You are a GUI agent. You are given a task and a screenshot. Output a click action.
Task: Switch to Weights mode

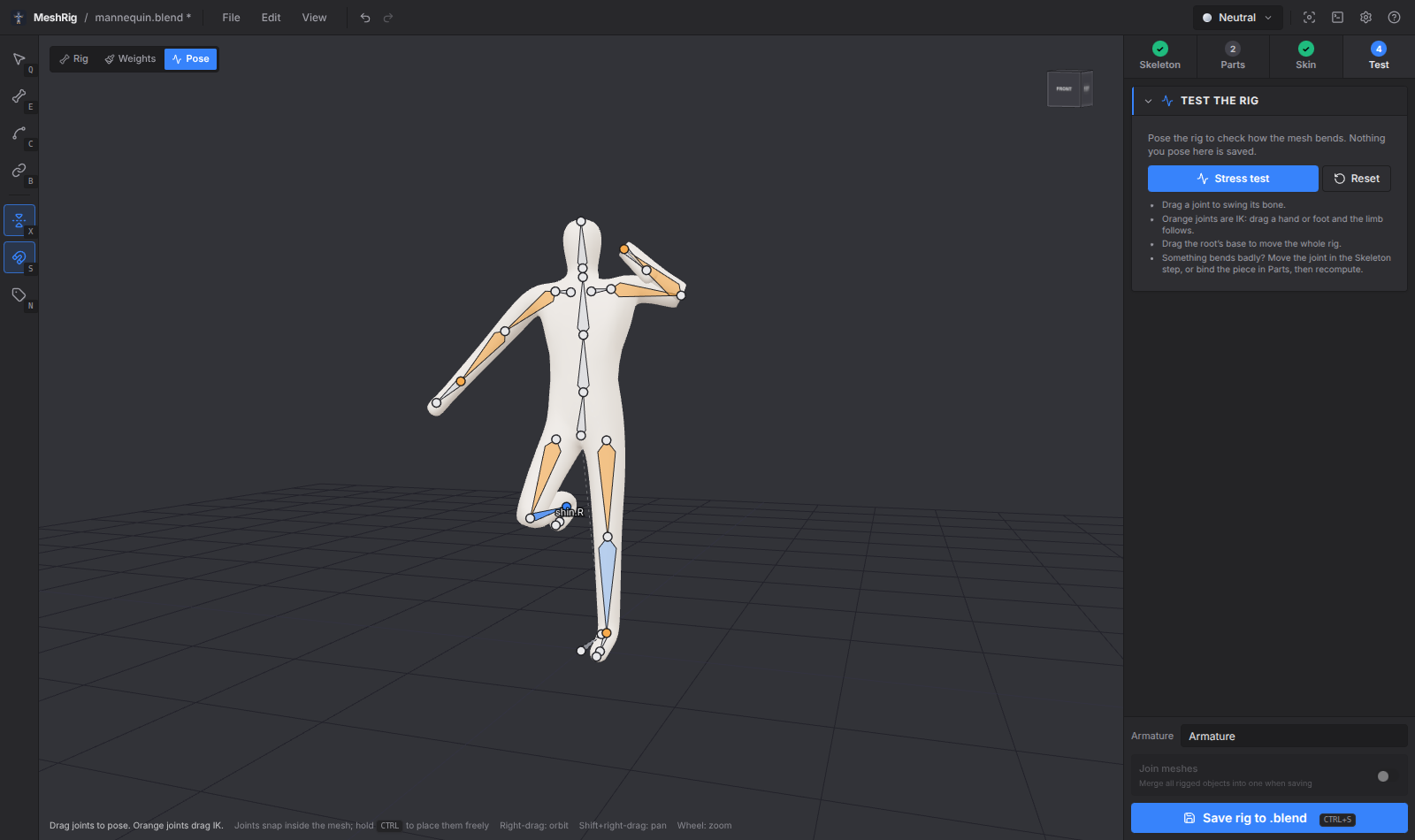point(130,59)
